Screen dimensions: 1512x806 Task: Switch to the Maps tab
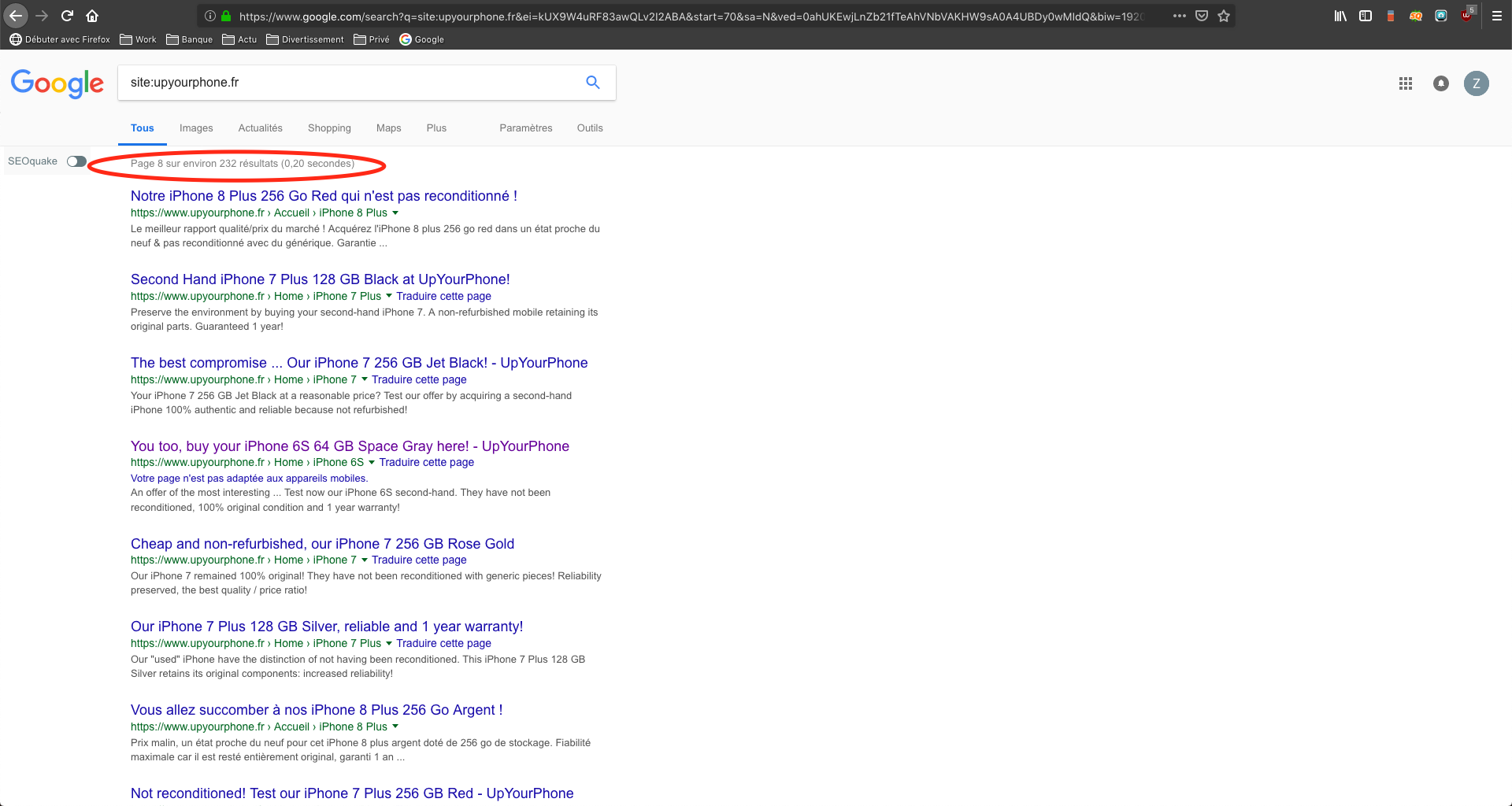pyautogui.click(x=389, y=128)
